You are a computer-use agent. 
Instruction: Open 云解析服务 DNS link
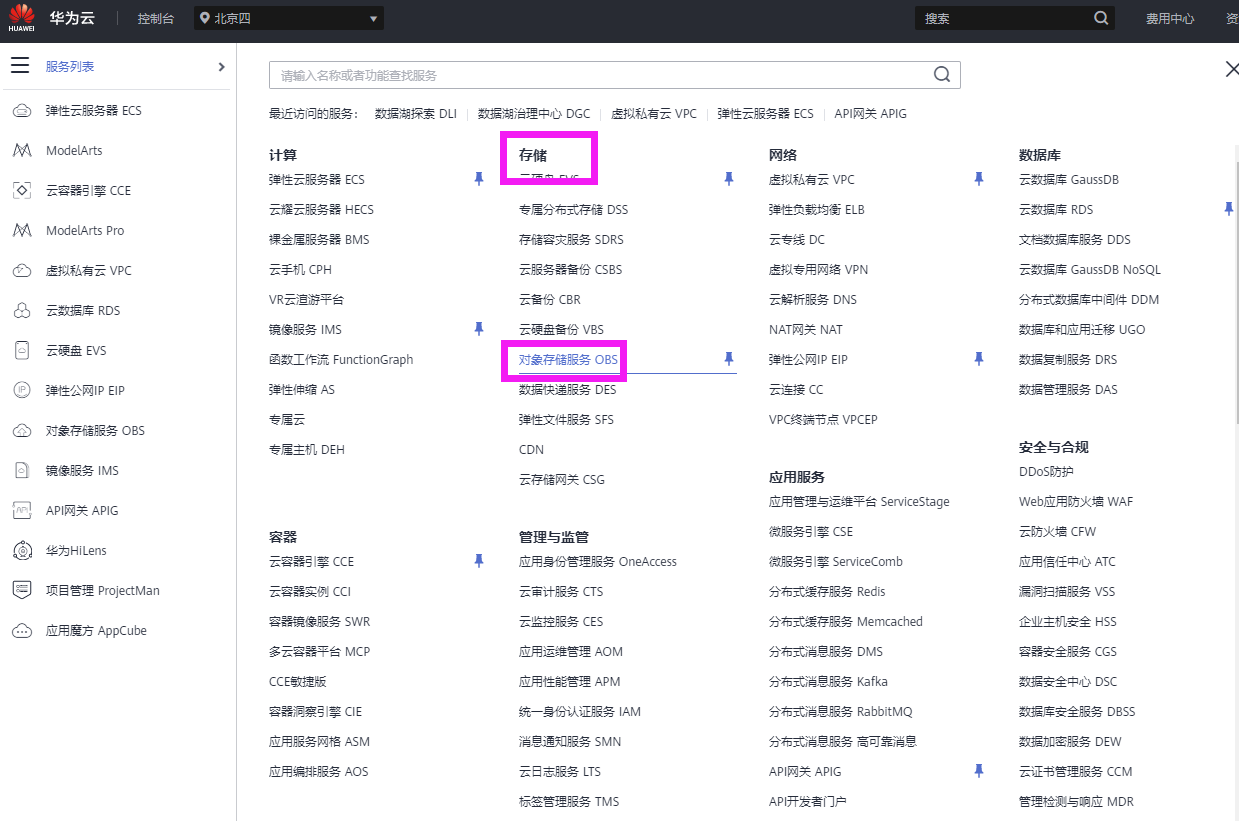[x=813, y=300]
